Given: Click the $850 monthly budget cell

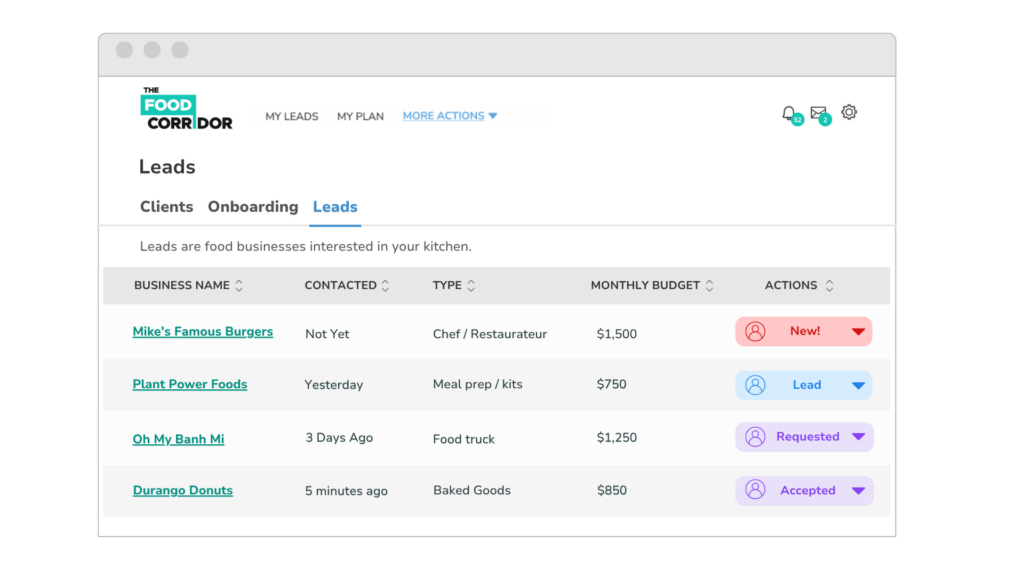Looking at the screenshot, I should (x=611, y=490).
